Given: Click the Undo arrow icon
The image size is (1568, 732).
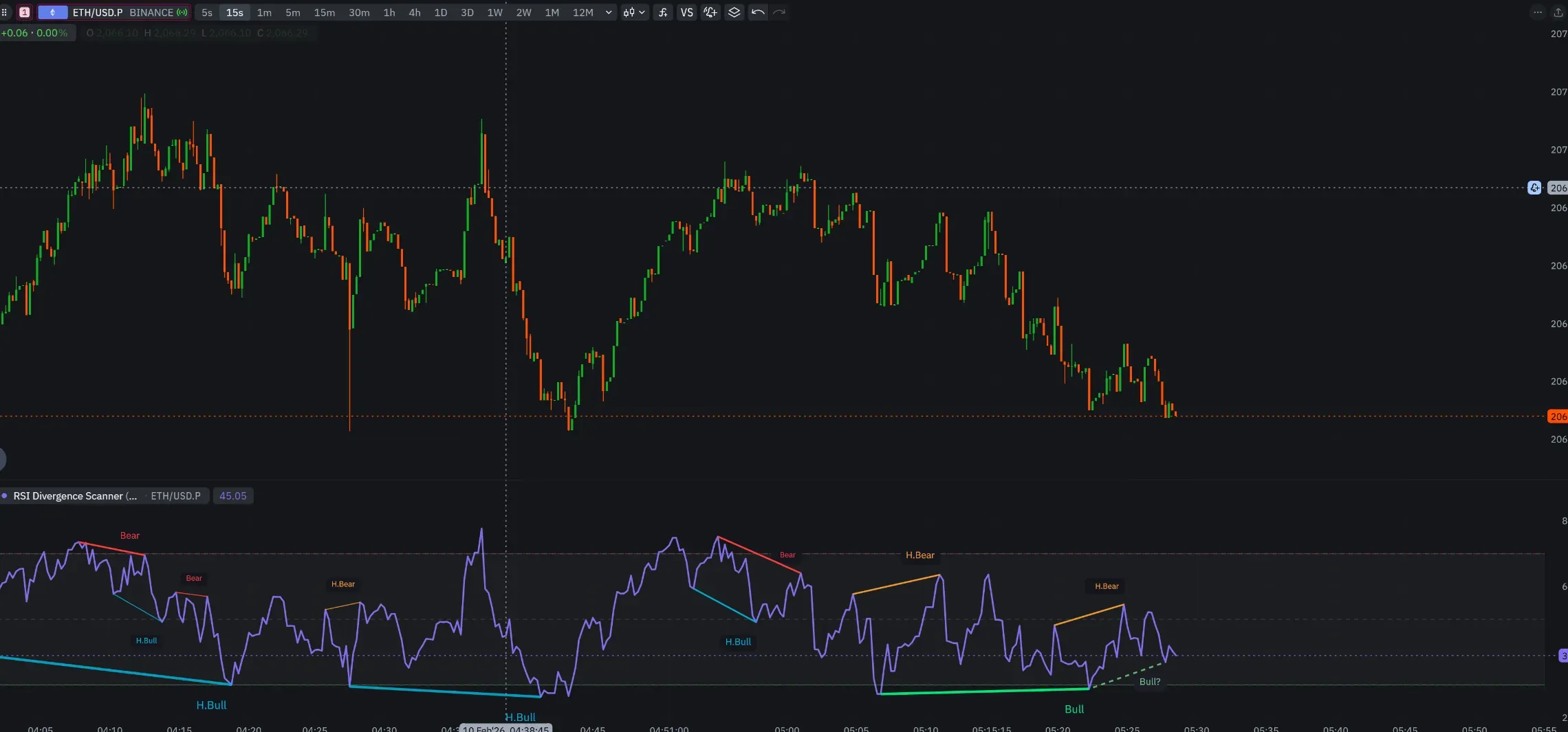Looking at the screenshot, I should coord(757,12).
